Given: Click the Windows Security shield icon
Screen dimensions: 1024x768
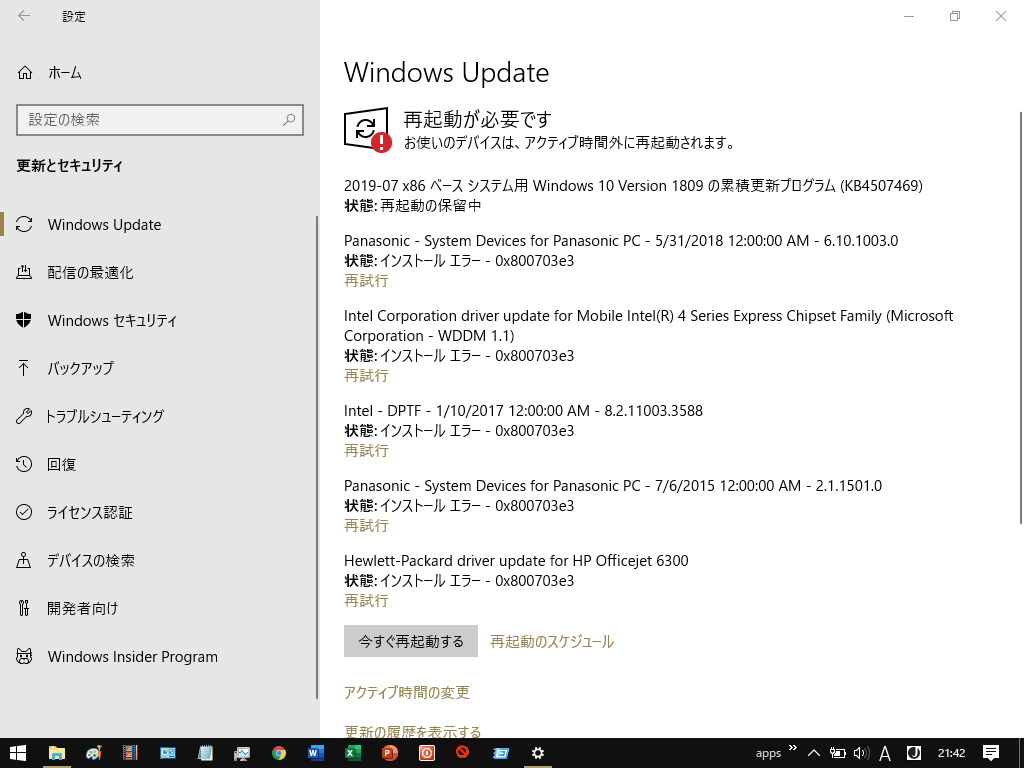Looking at the screenshot, I should click(x=24, y=320).
